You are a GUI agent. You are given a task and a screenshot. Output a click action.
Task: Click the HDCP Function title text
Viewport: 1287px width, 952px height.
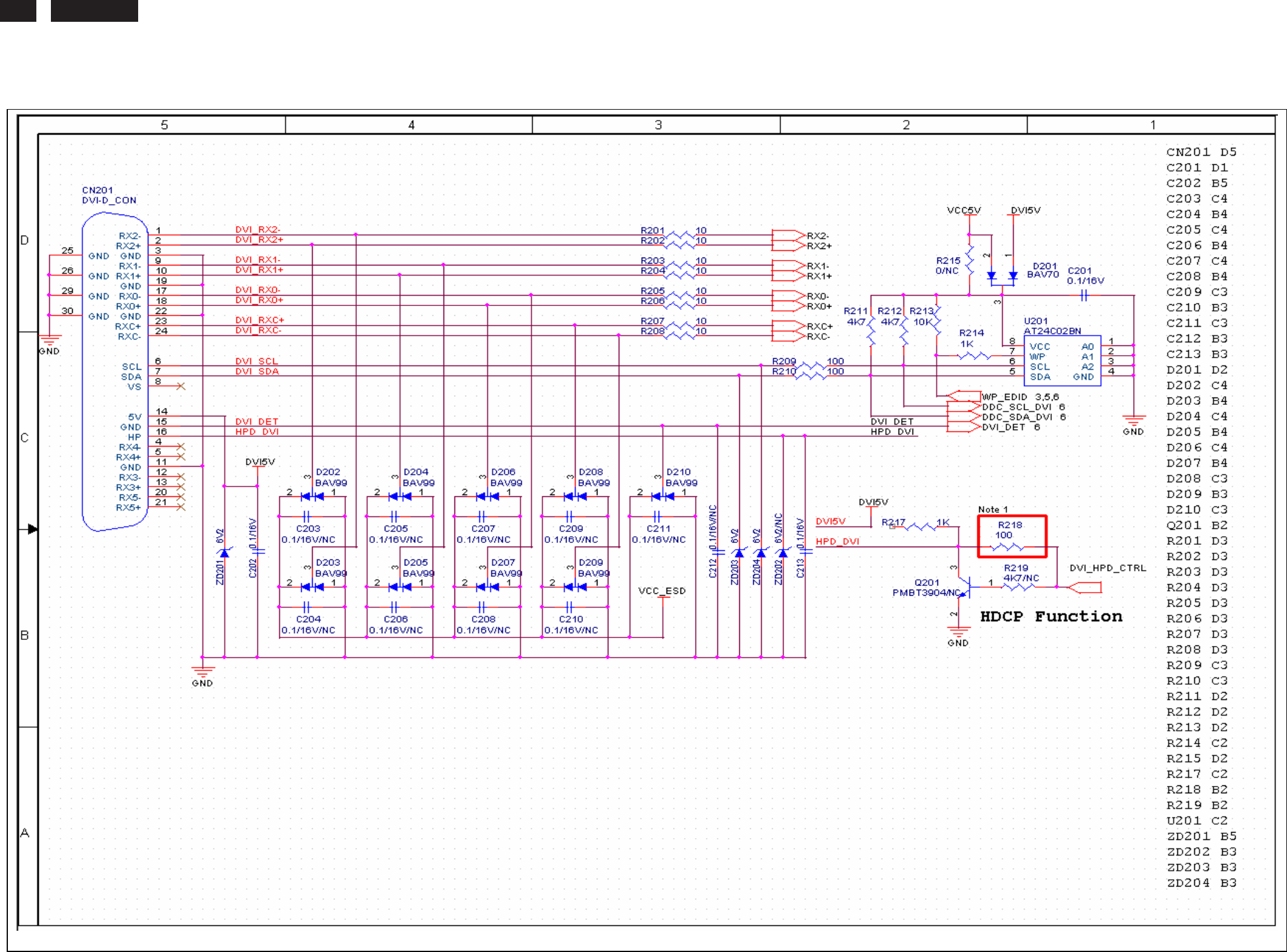(1051, 616)
